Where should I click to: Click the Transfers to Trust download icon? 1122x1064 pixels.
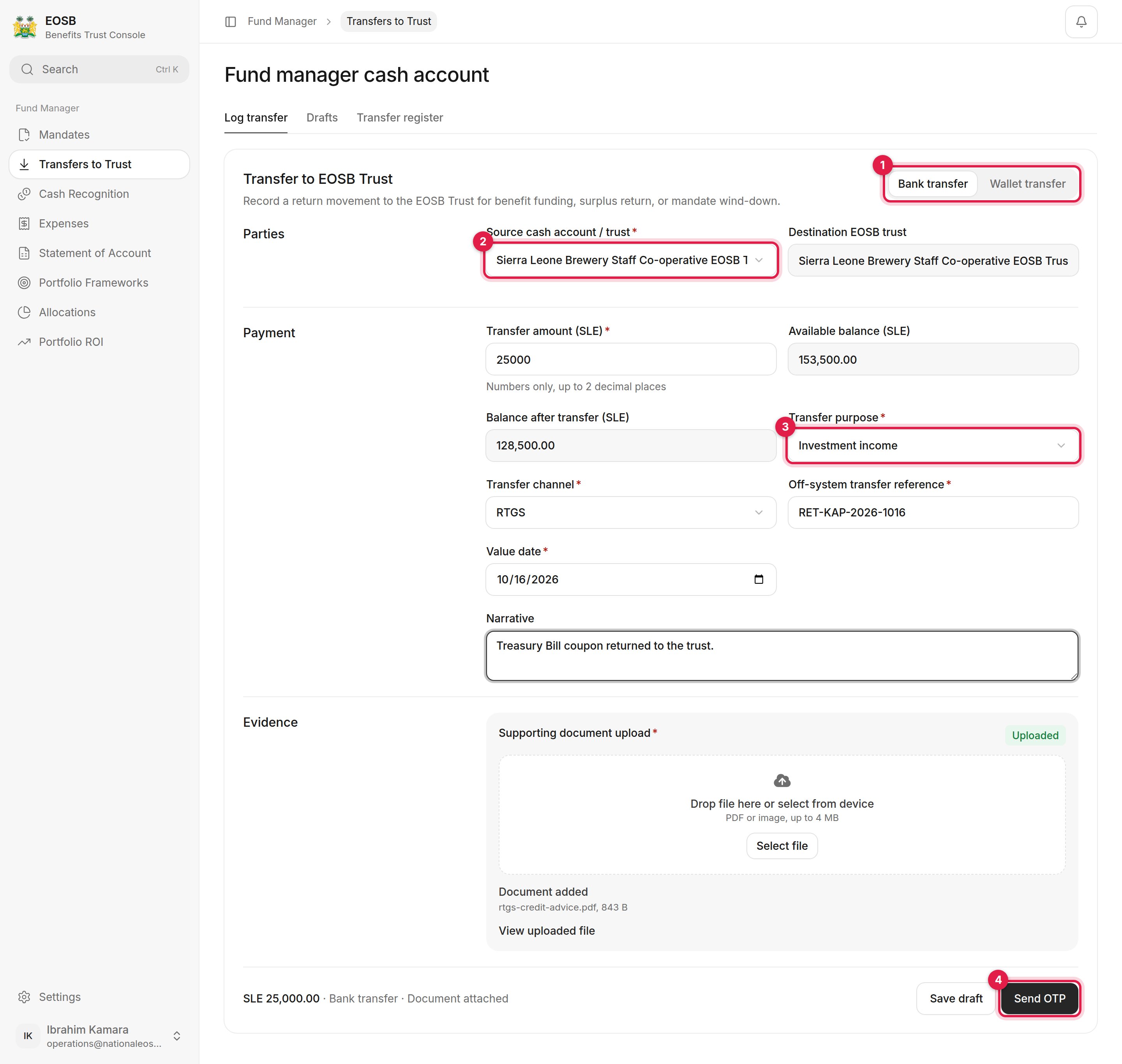point(24,164)
